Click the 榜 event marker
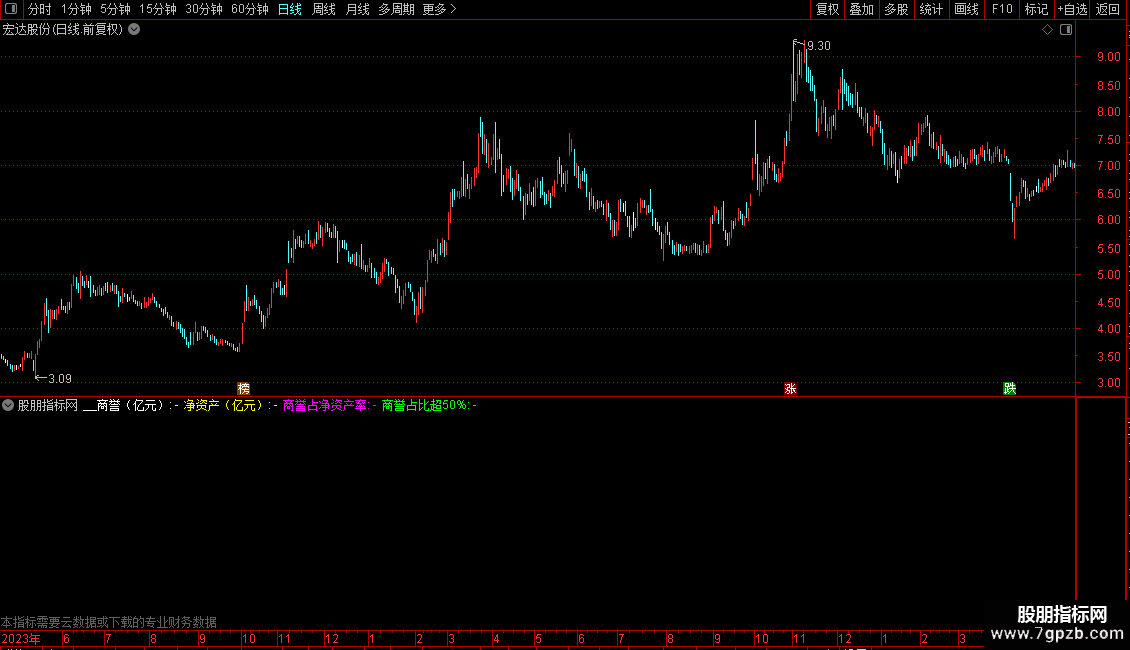Viewport: 1130px width, 650px height. (x=244, y=388)
